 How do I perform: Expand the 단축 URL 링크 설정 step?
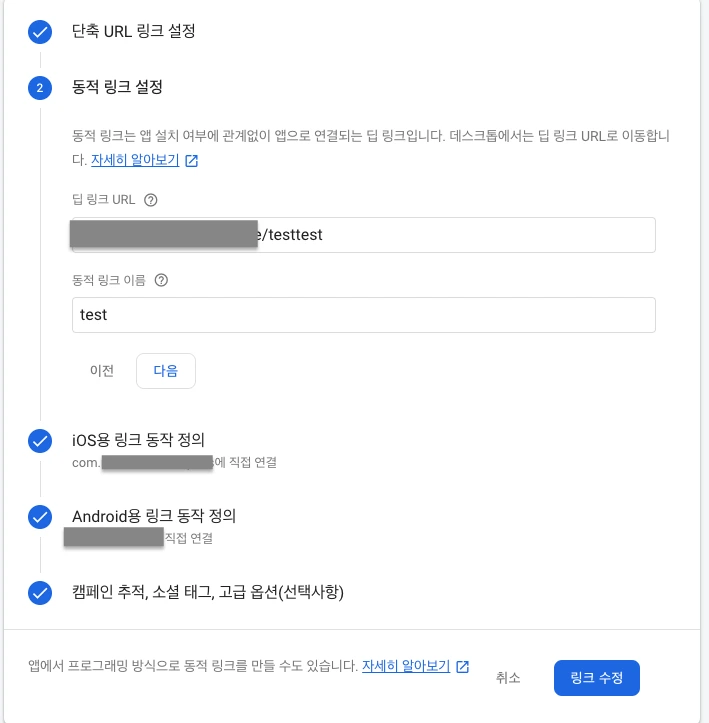tap(134, 31)
